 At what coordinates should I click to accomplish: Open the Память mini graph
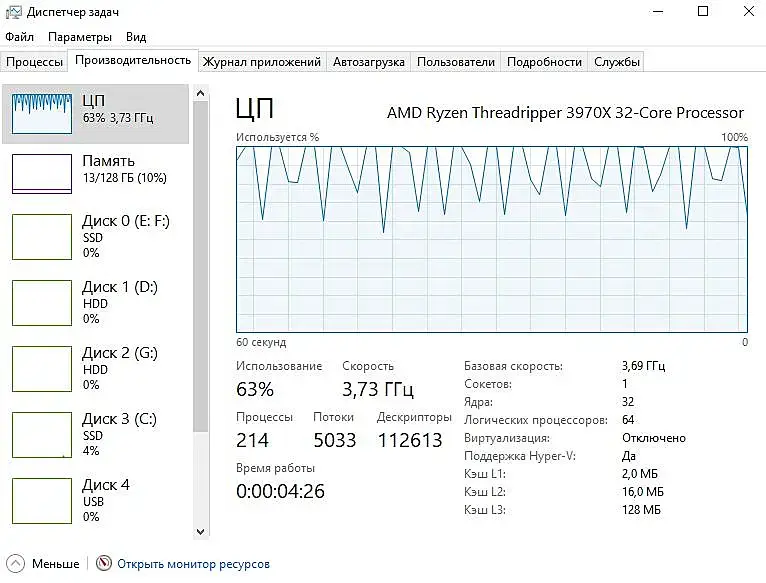pos(42,172)
